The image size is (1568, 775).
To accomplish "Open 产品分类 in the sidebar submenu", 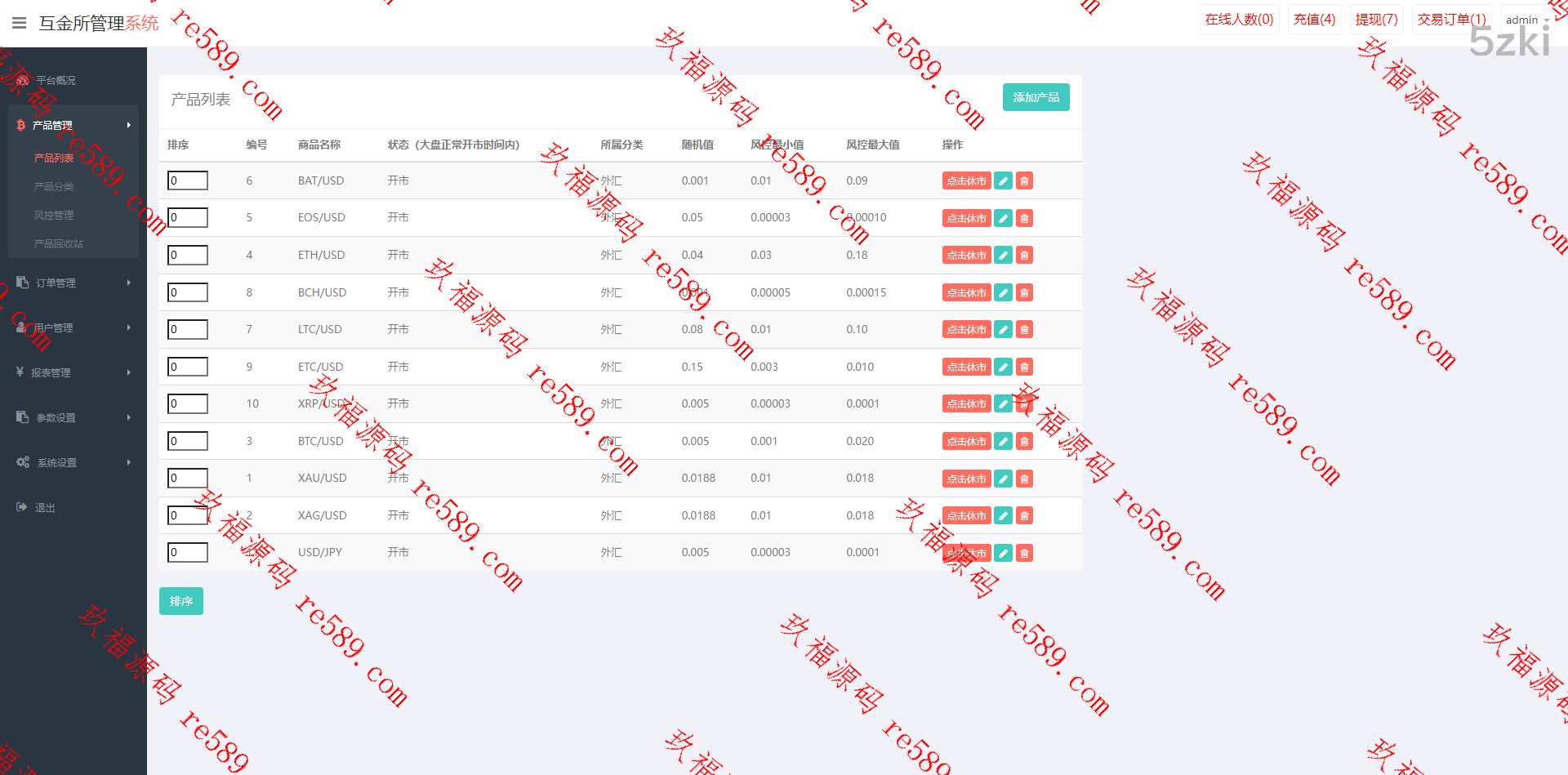I will point(54,186).
